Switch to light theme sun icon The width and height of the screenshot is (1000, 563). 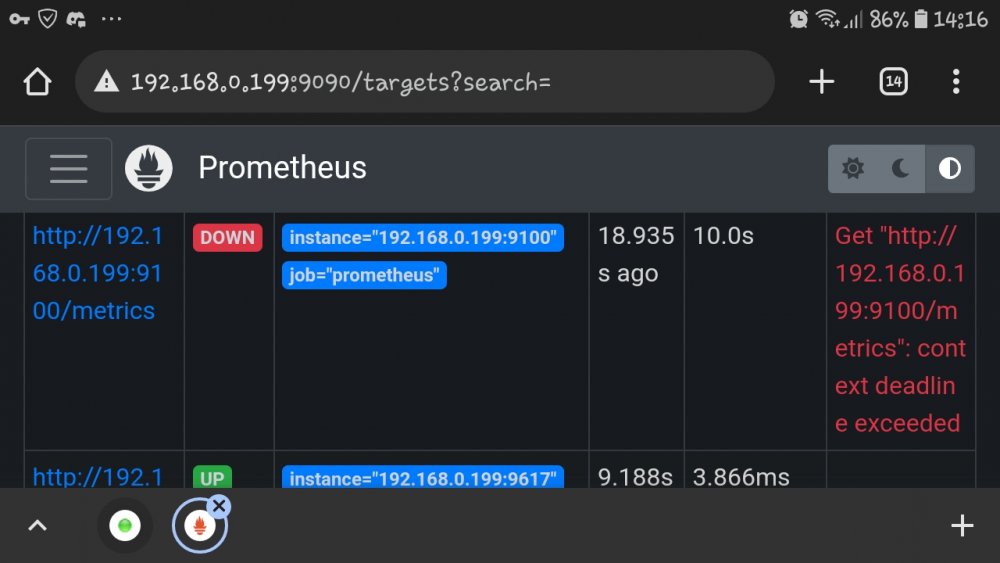point(853,168)
